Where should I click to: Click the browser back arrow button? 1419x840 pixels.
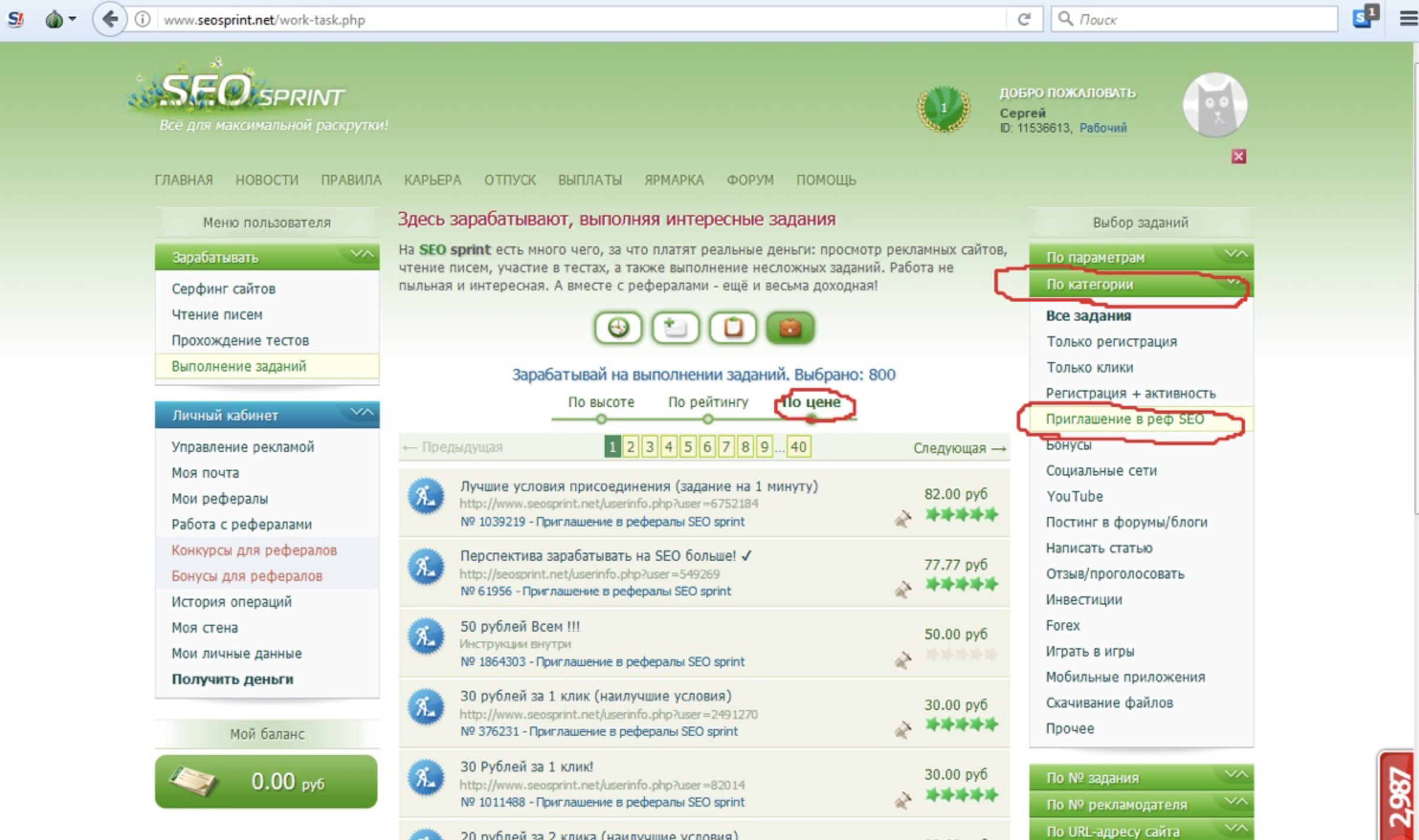[109, 20]
